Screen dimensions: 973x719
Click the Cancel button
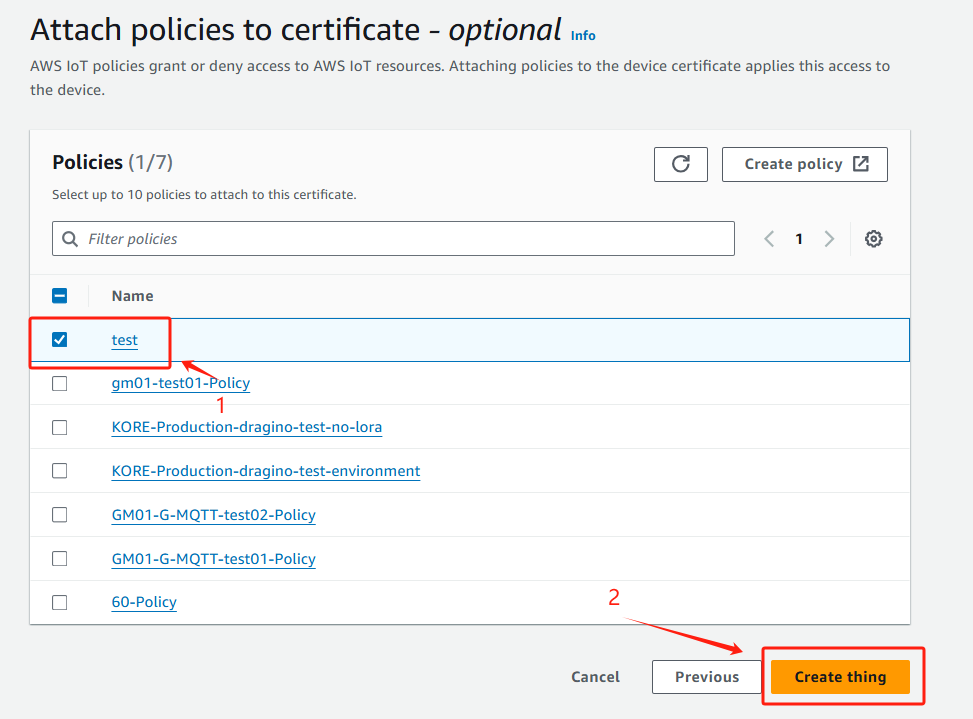click(x=595, y=677)
